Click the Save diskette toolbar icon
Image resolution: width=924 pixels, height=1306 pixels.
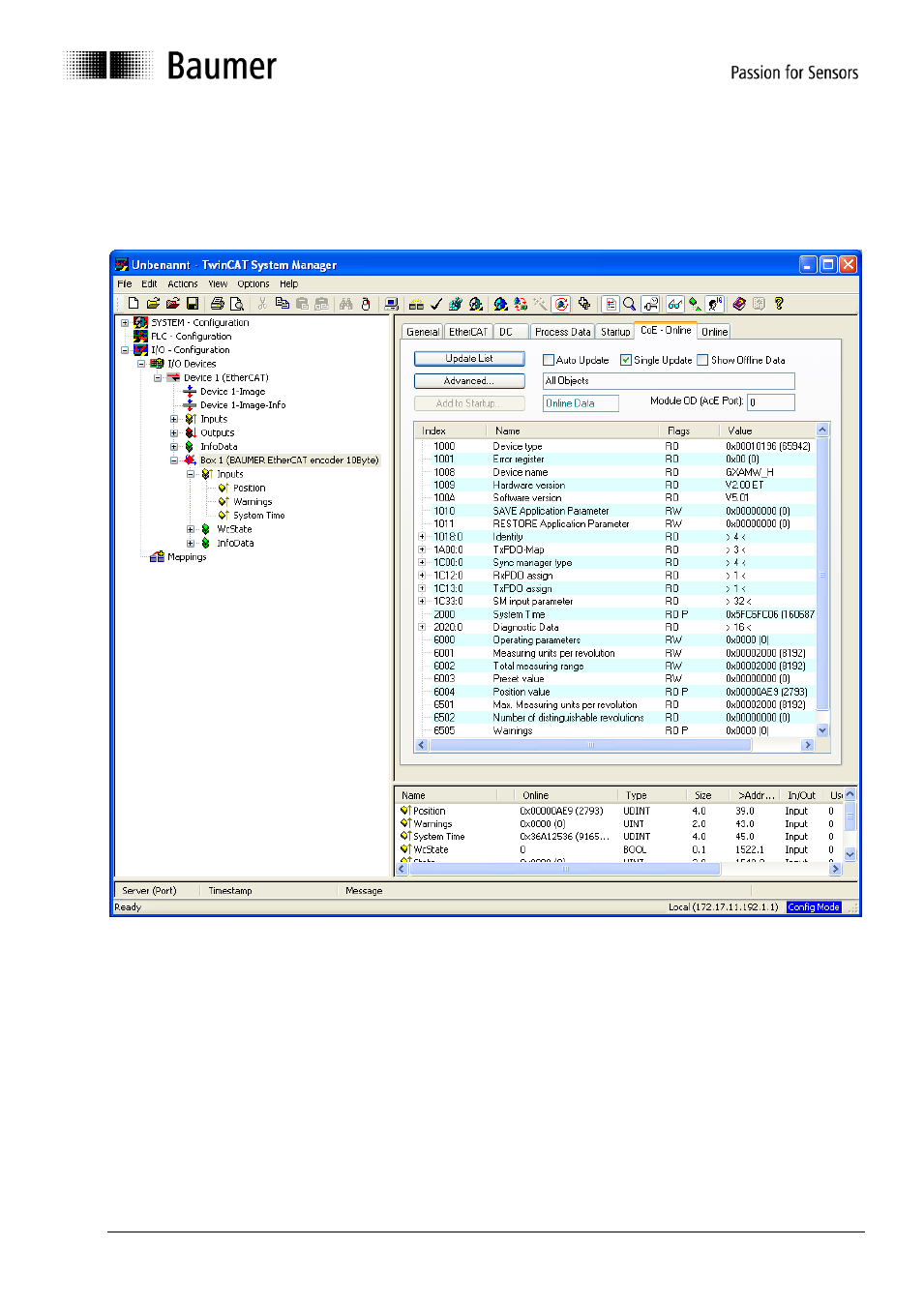pos(193,304)
